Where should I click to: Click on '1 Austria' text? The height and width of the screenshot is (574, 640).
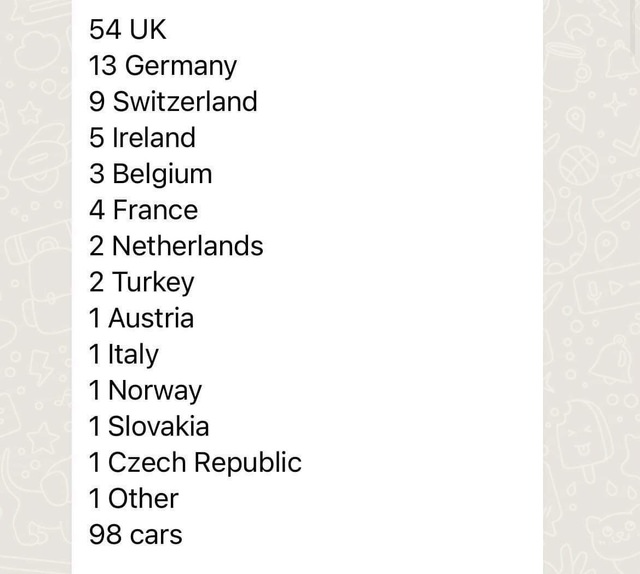point(141,318)
